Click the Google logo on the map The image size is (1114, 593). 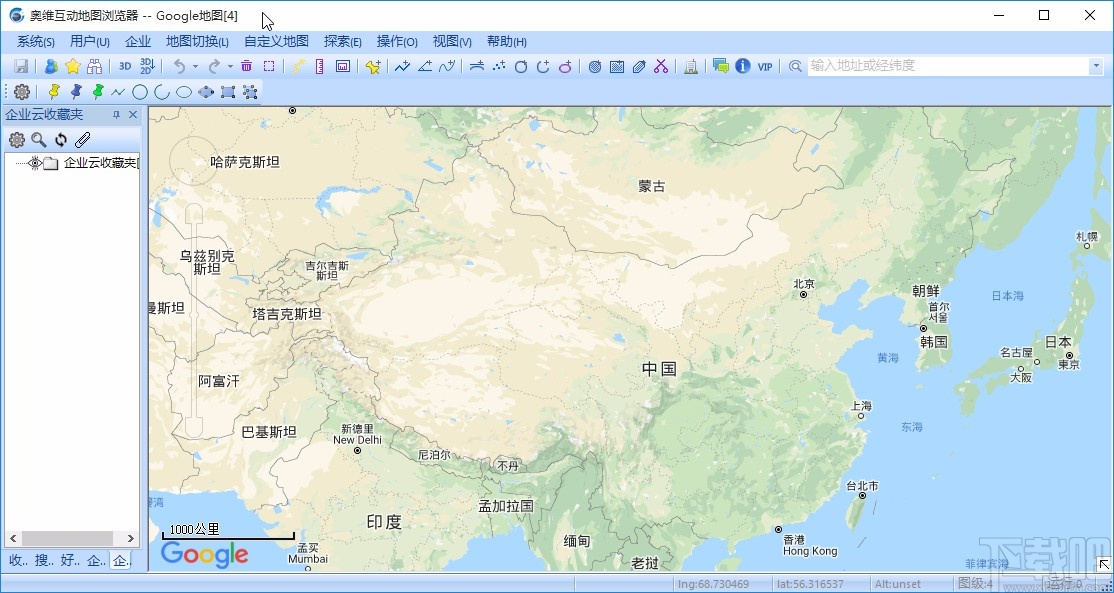pyautogui.click(x=204, y=555)
